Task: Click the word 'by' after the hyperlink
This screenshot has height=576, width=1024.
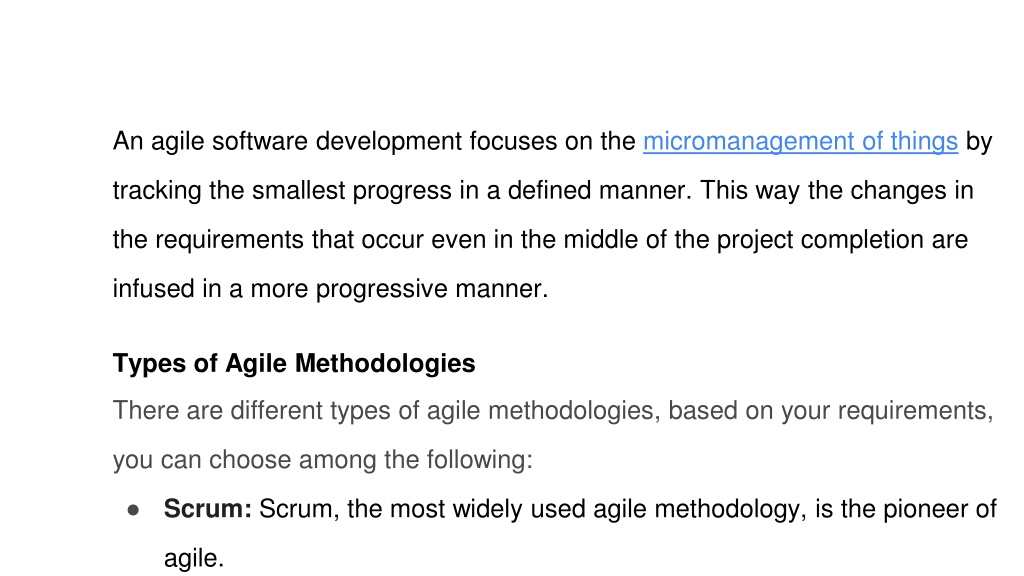Action: (x=979, y=142)
